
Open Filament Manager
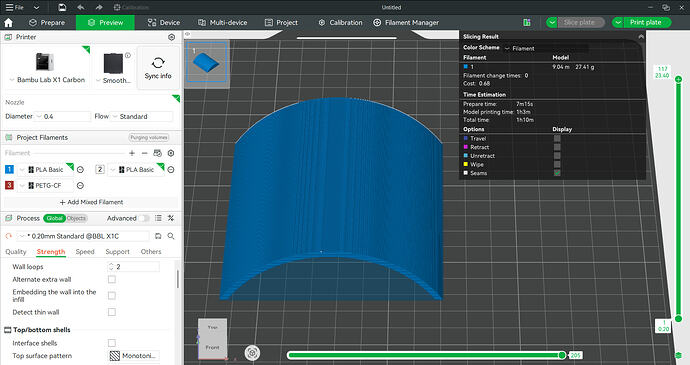[406, 22]
